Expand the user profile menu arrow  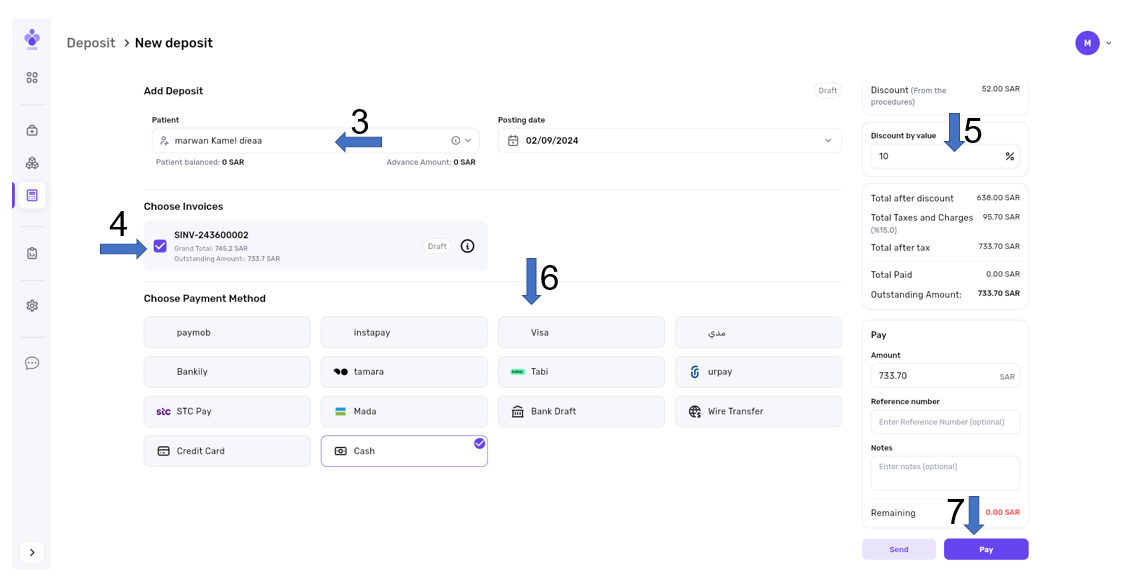(x=1109, y=43)
